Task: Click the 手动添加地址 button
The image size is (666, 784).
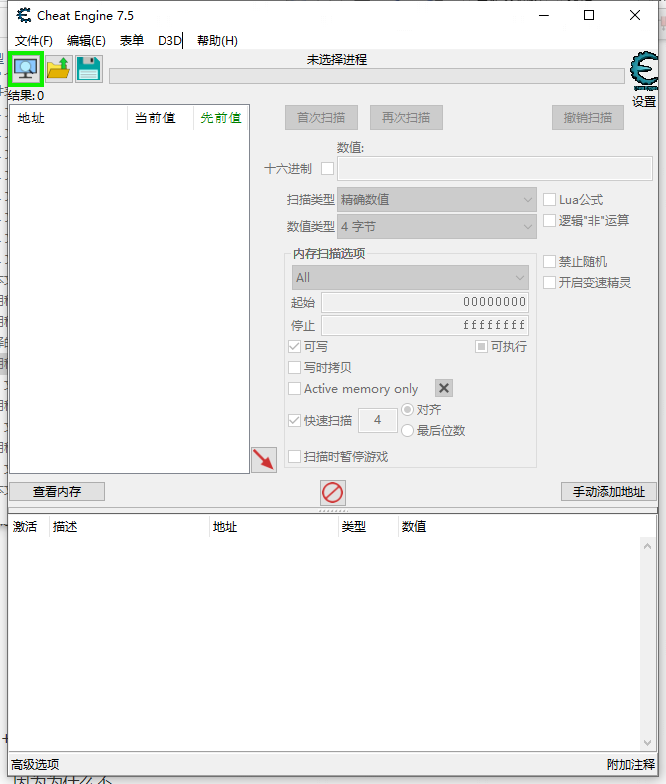Action: pyautogui.click(x=608, y=492)
